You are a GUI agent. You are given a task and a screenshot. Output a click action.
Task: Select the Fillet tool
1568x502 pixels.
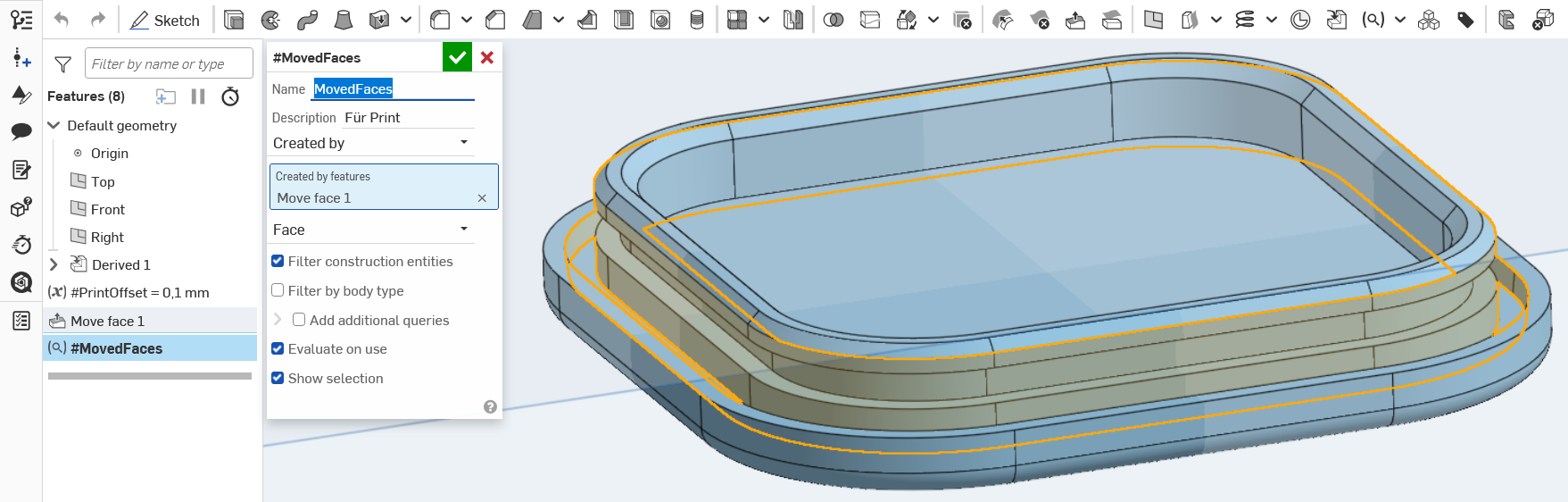[440, 20]
